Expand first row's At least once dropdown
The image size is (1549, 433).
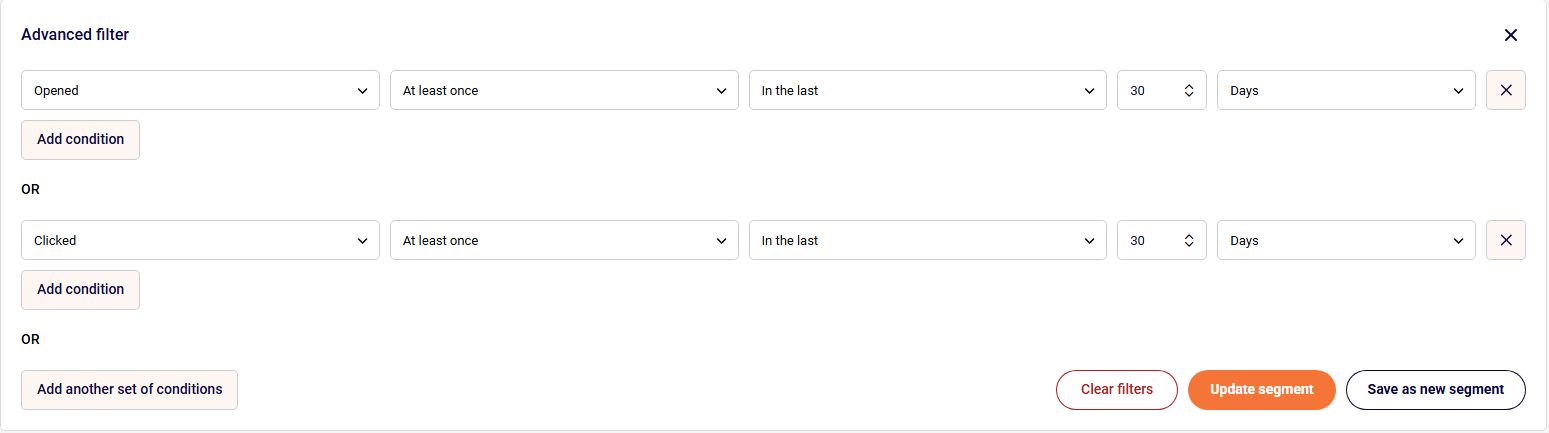[x=564, y=90]
